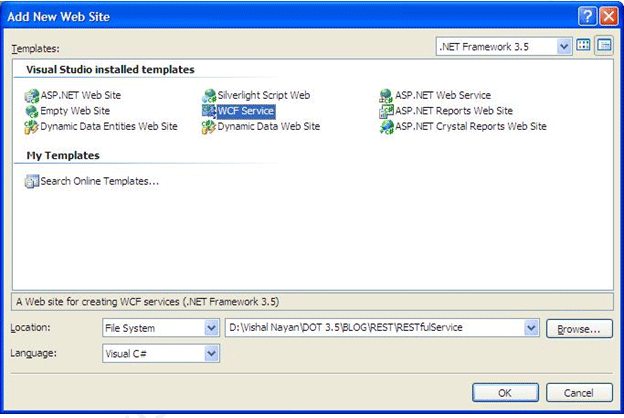Expand the RESTfulService path dropdown arrow
Viewport: 624px width, 418px height.
coord(531,328)
